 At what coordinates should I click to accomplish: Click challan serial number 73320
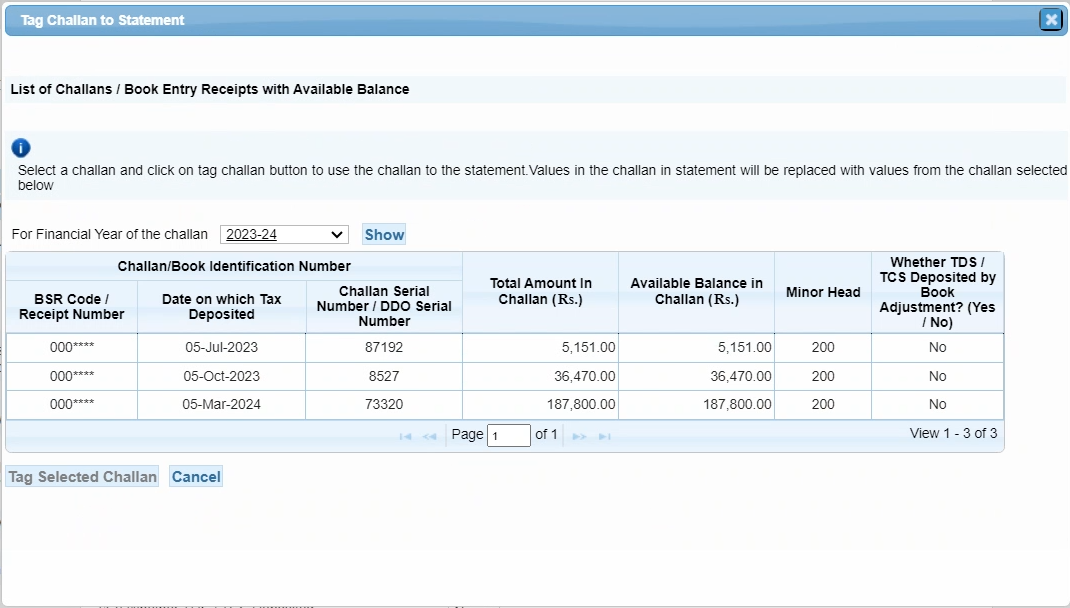384,404
